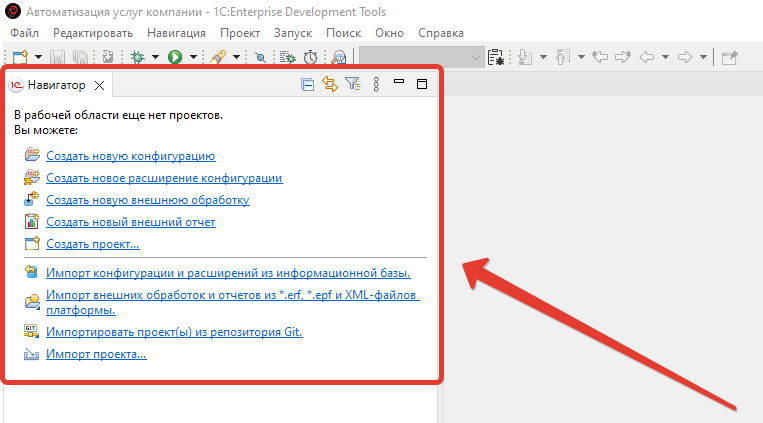
Task: Open the empty toolbar combo box
Action: [x=421, y=57]
